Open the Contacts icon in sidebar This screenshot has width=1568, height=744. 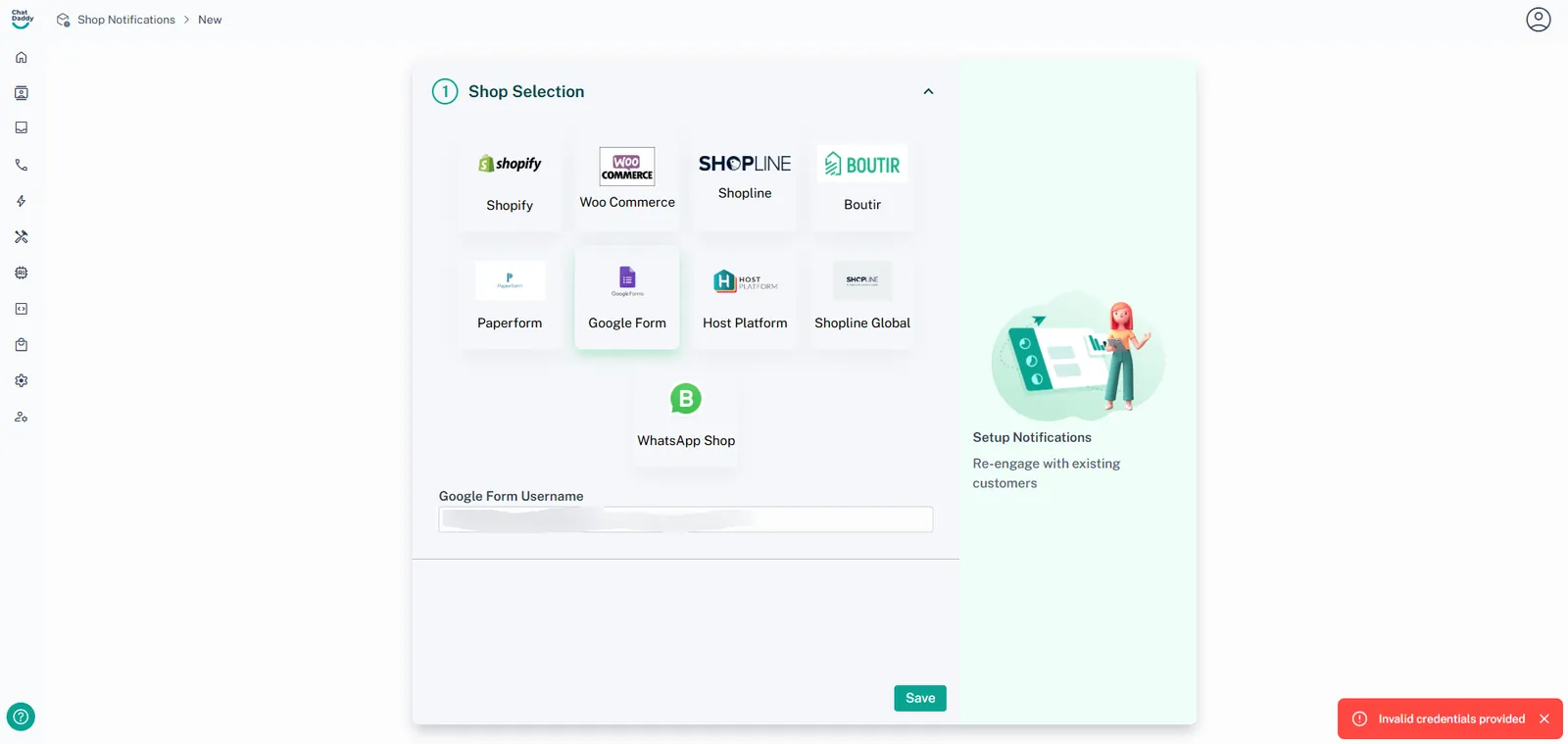point(22,93)
